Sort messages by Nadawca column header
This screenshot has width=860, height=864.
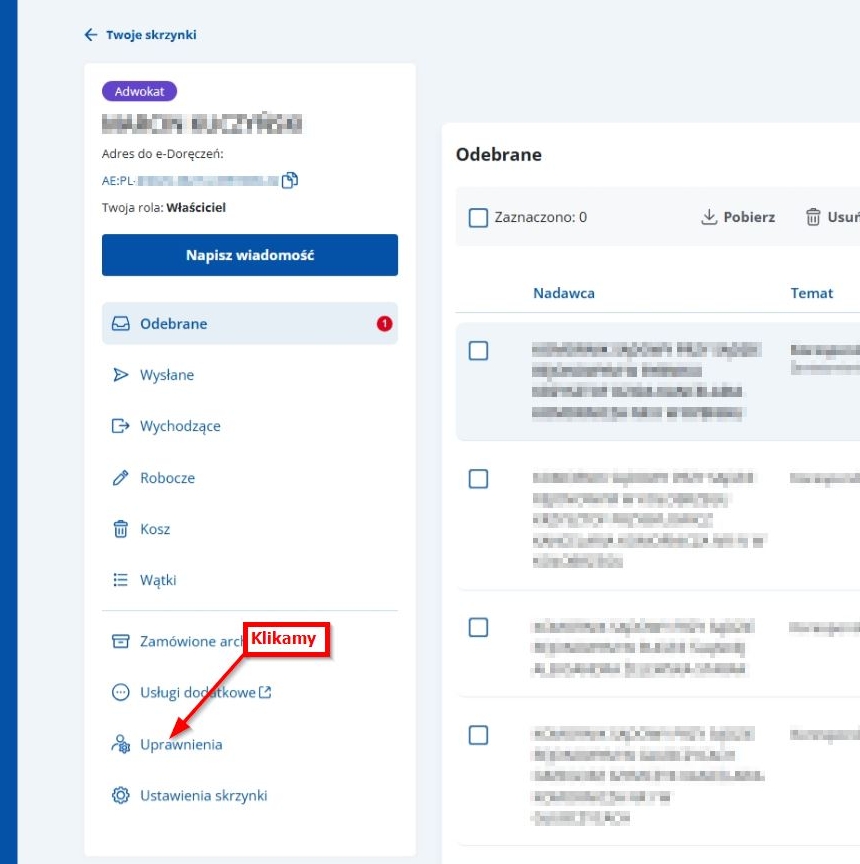pos(564,293)
